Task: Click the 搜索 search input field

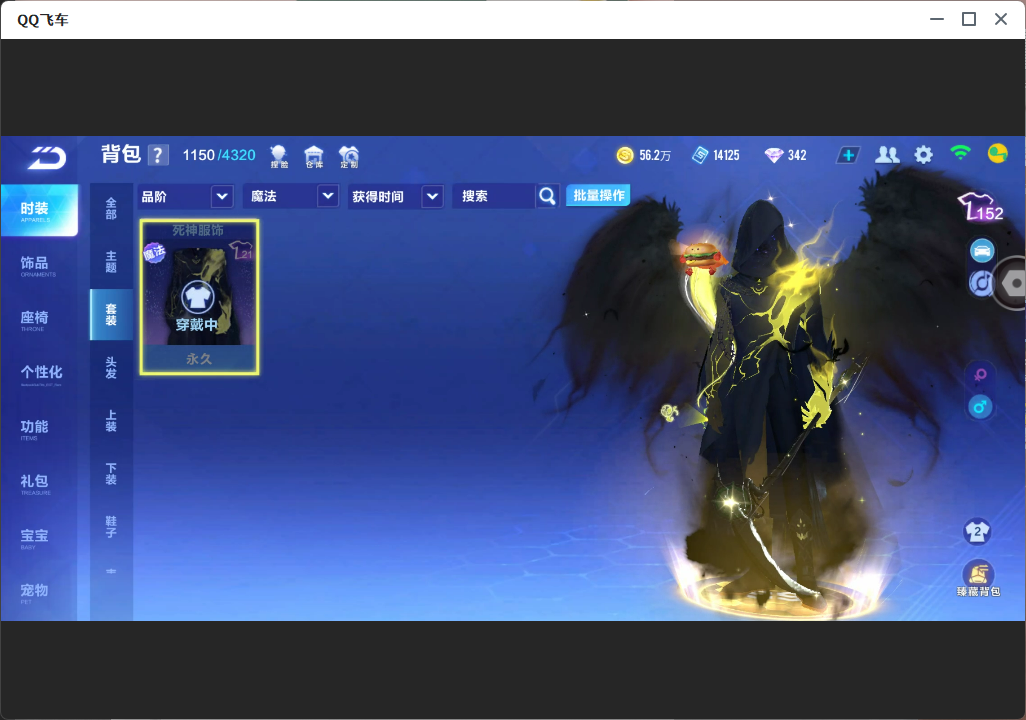Action: click(x=495, y=196)
